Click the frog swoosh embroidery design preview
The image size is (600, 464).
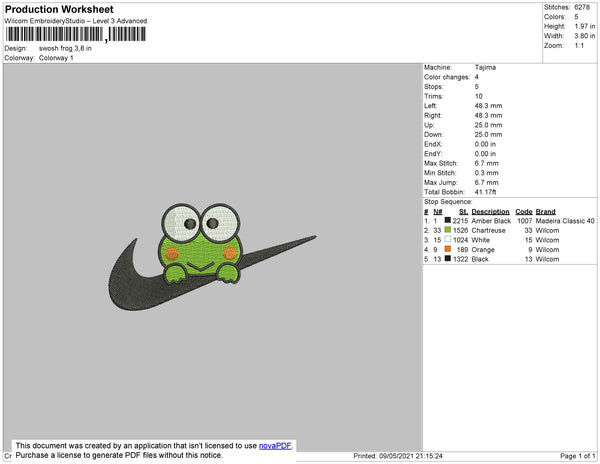point(212,257)
